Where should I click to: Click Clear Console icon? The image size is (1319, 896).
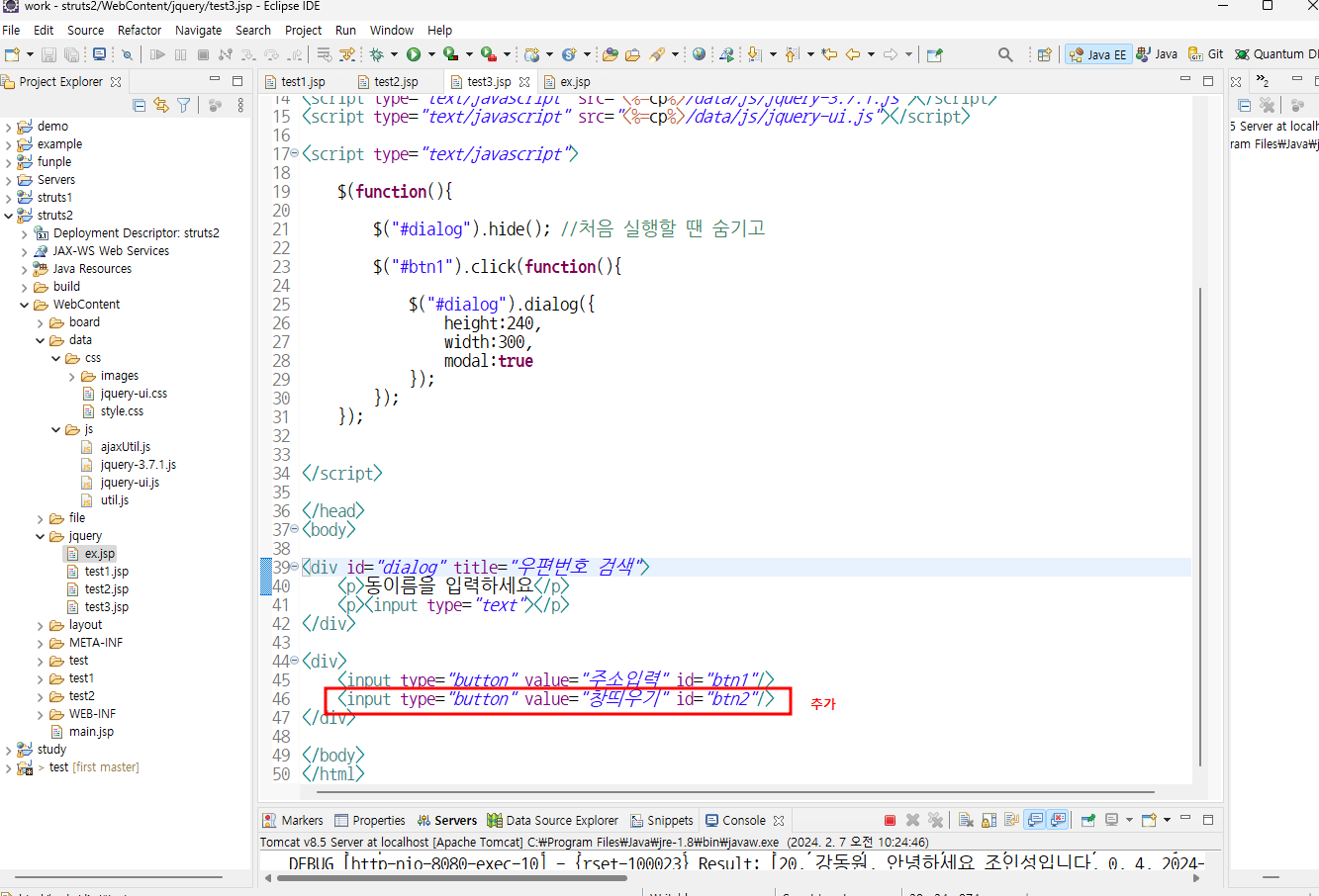click(x=967, y=820)
